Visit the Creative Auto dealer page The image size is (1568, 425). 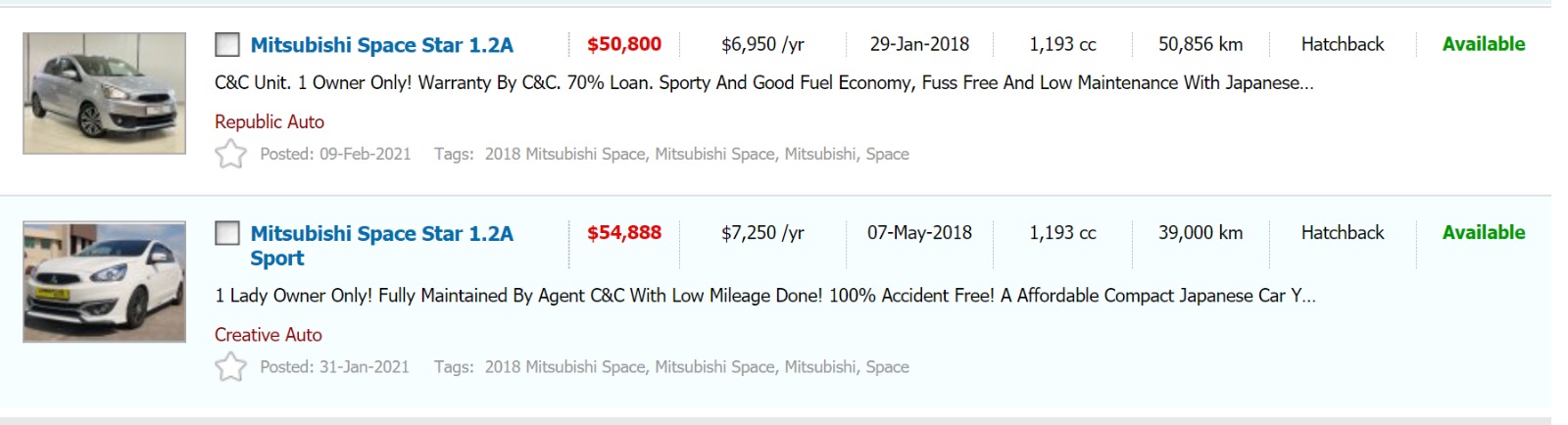pos(269,335)
